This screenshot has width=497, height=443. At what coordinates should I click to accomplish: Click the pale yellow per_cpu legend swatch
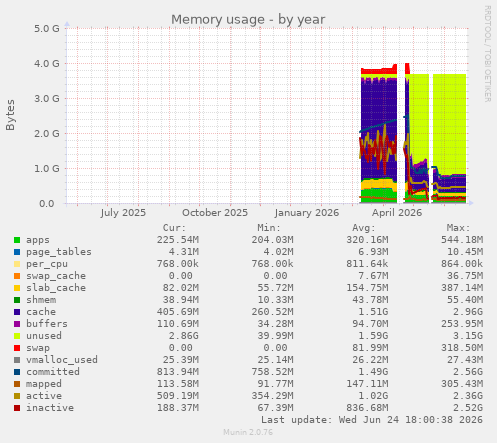coord(17,264)
